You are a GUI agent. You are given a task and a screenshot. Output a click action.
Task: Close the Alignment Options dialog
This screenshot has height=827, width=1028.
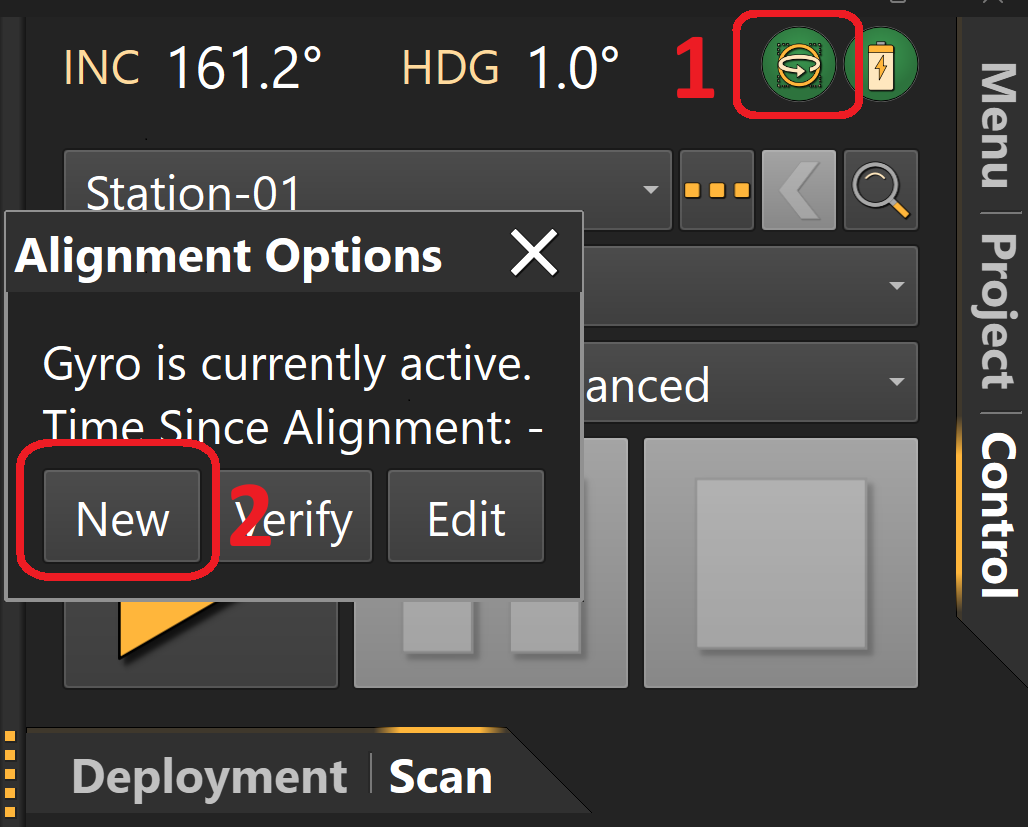click(x=535, y=254)
